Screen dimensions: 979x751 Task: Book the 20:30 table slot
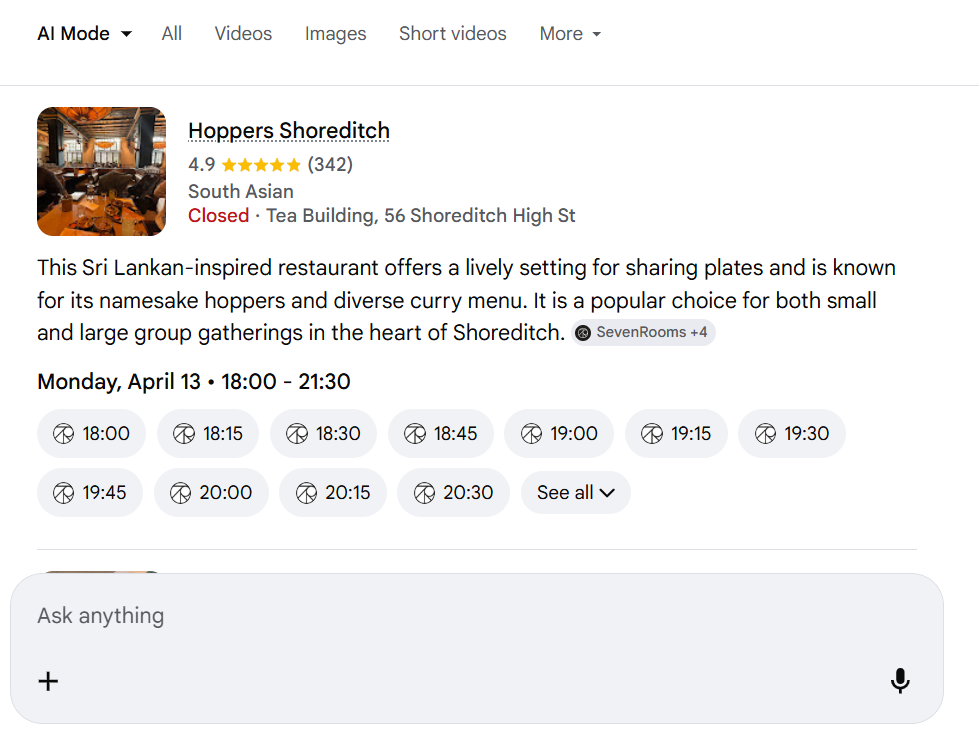453,492
